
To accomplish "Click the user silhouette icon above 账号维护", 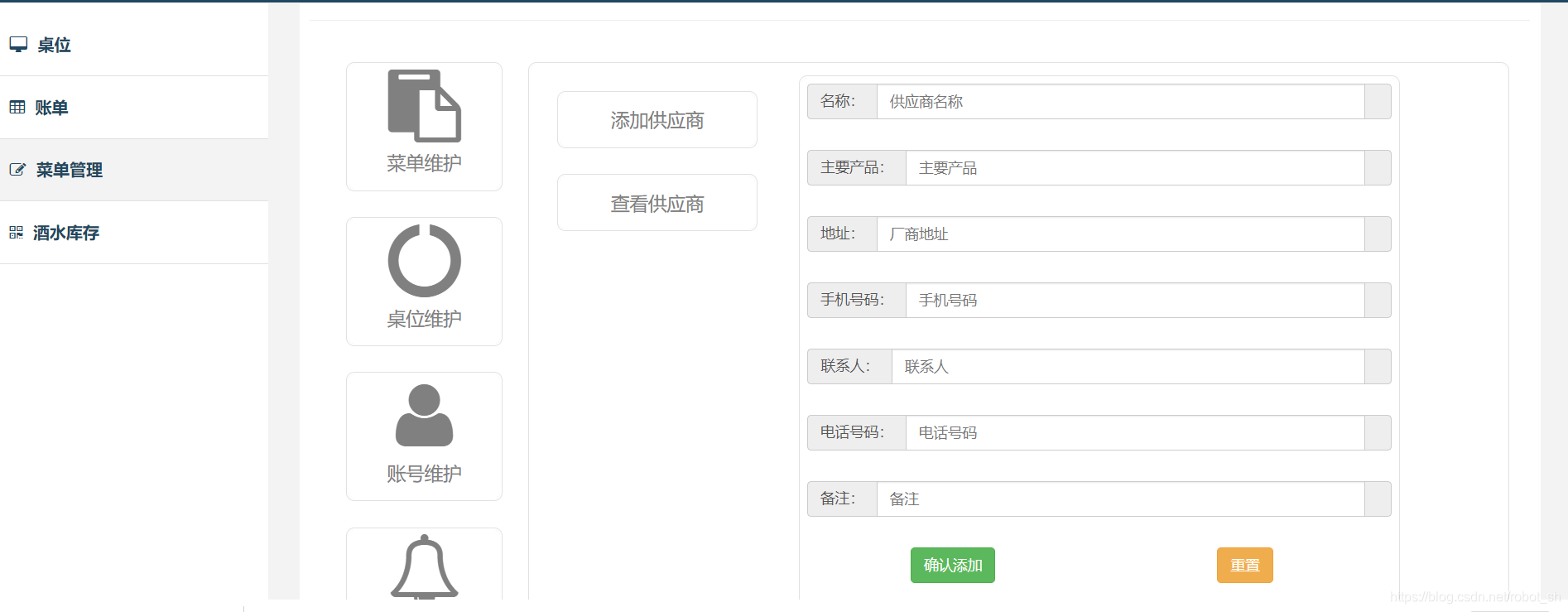I will (424, 415).
